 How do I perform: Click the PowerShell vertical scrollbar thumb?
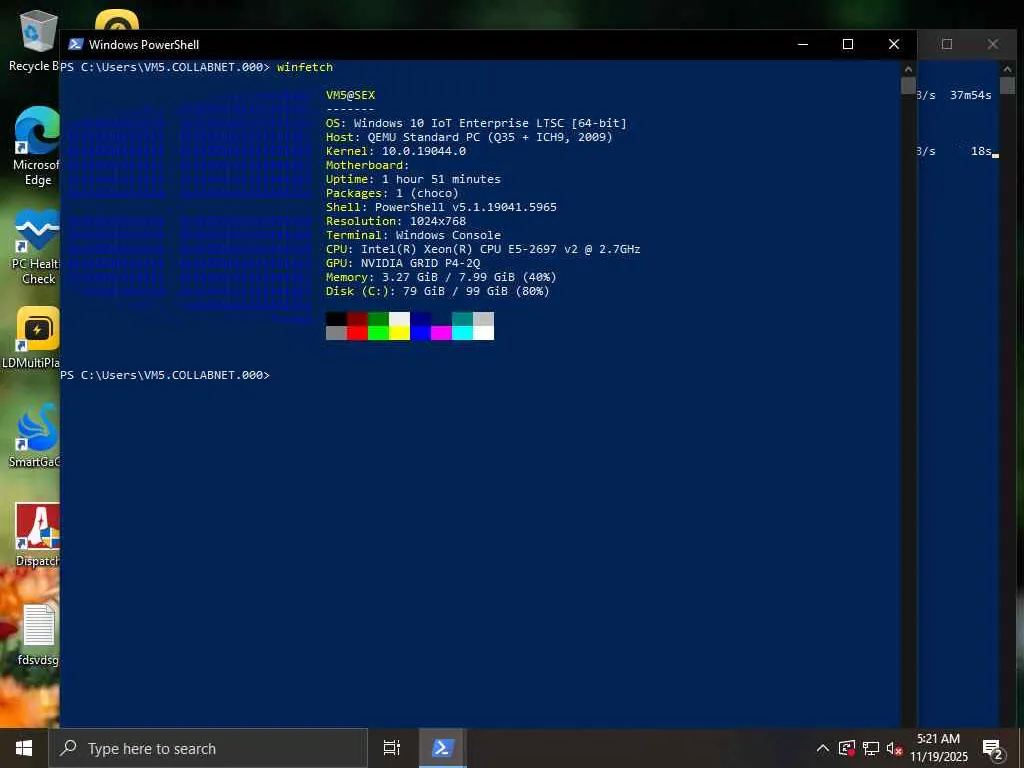click(x=908, y=86)
